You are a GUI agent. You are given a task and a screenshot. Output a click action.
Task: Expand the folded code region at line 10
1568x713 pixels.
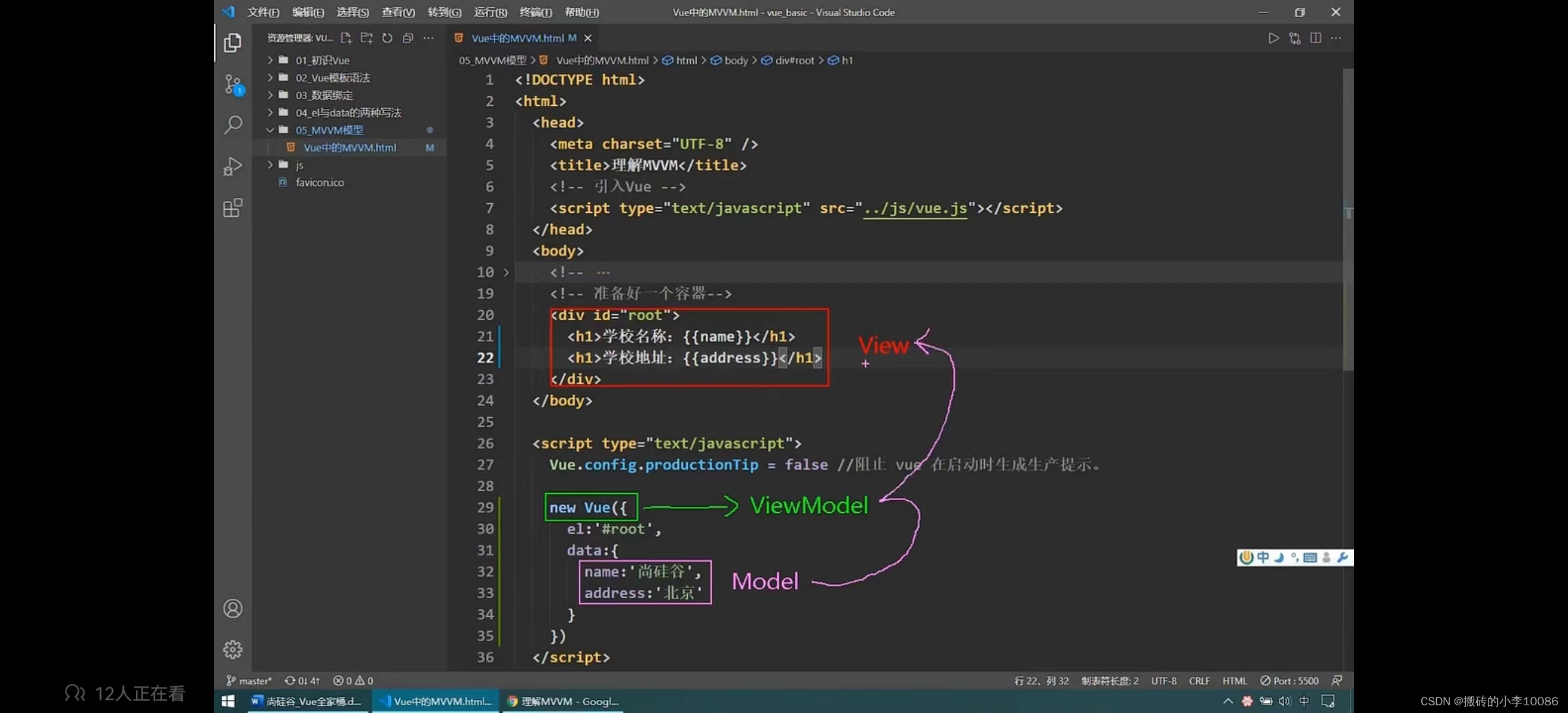506,272
